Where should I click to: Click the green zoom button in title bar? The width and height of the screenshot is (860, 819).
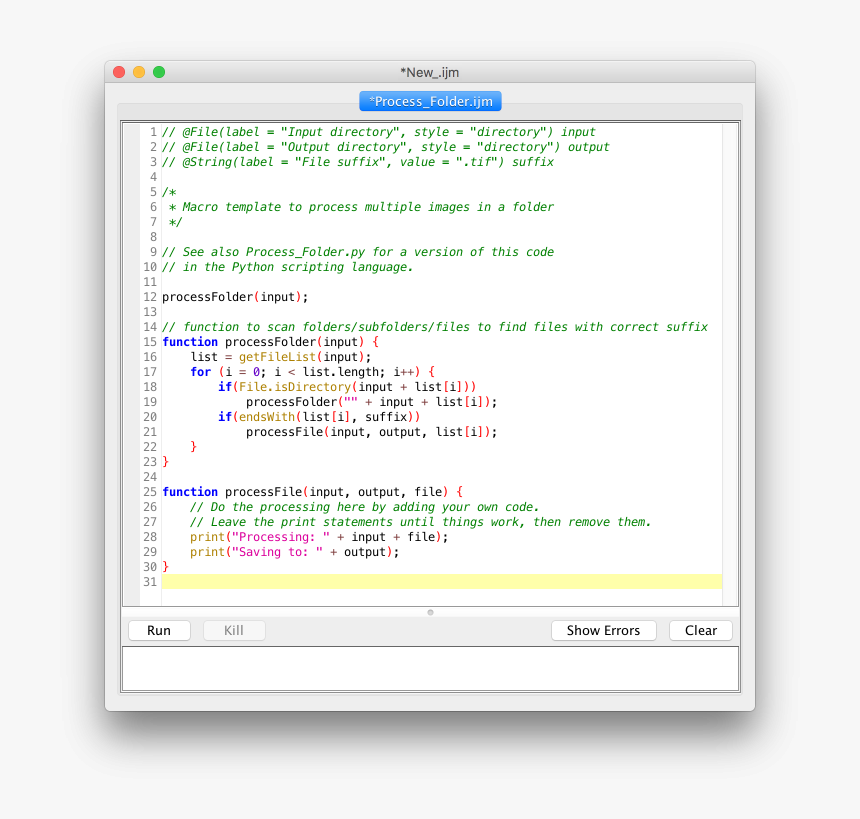coord(159,71)
